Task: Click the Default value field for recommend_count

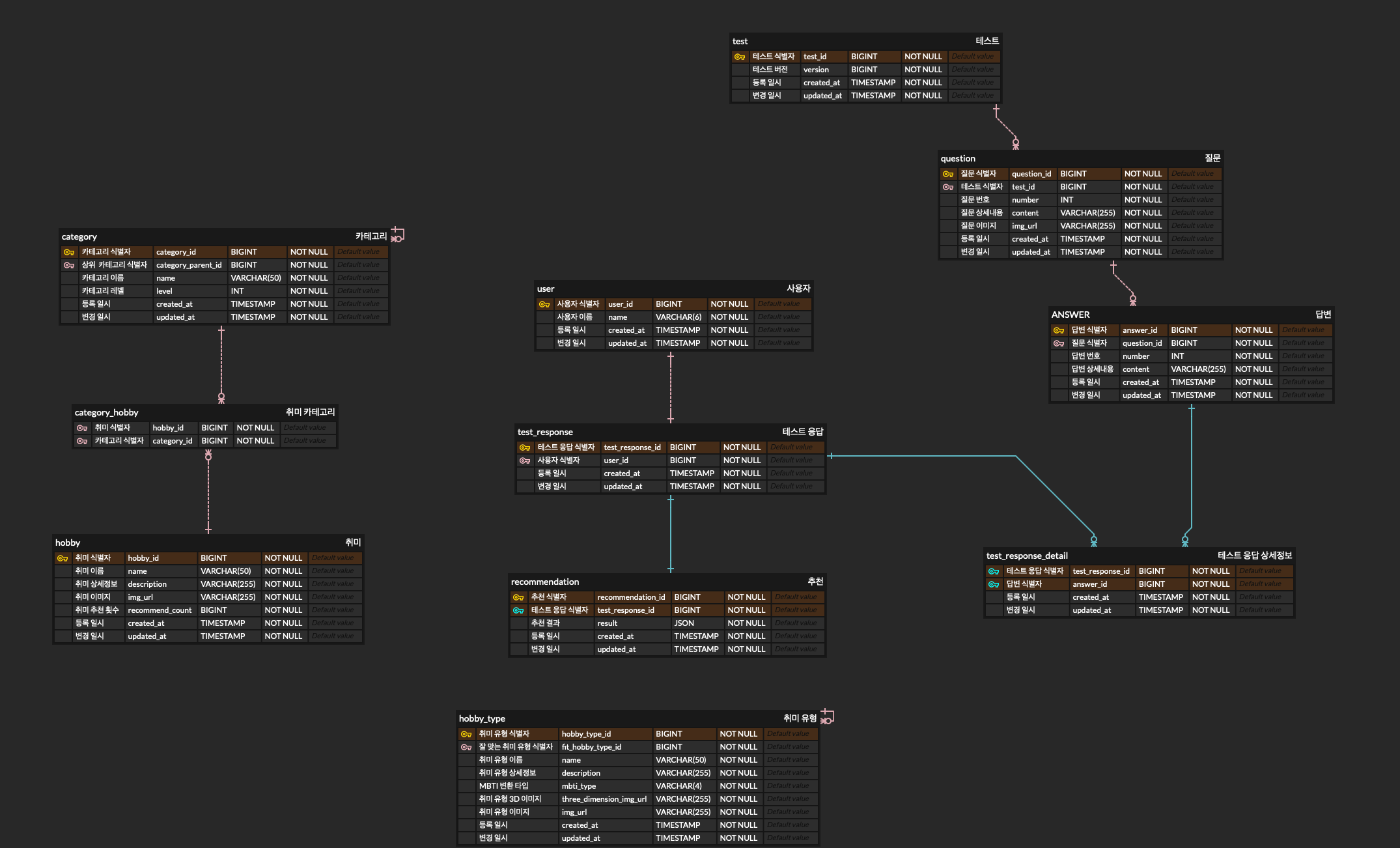Action: (x=333, y=610)
